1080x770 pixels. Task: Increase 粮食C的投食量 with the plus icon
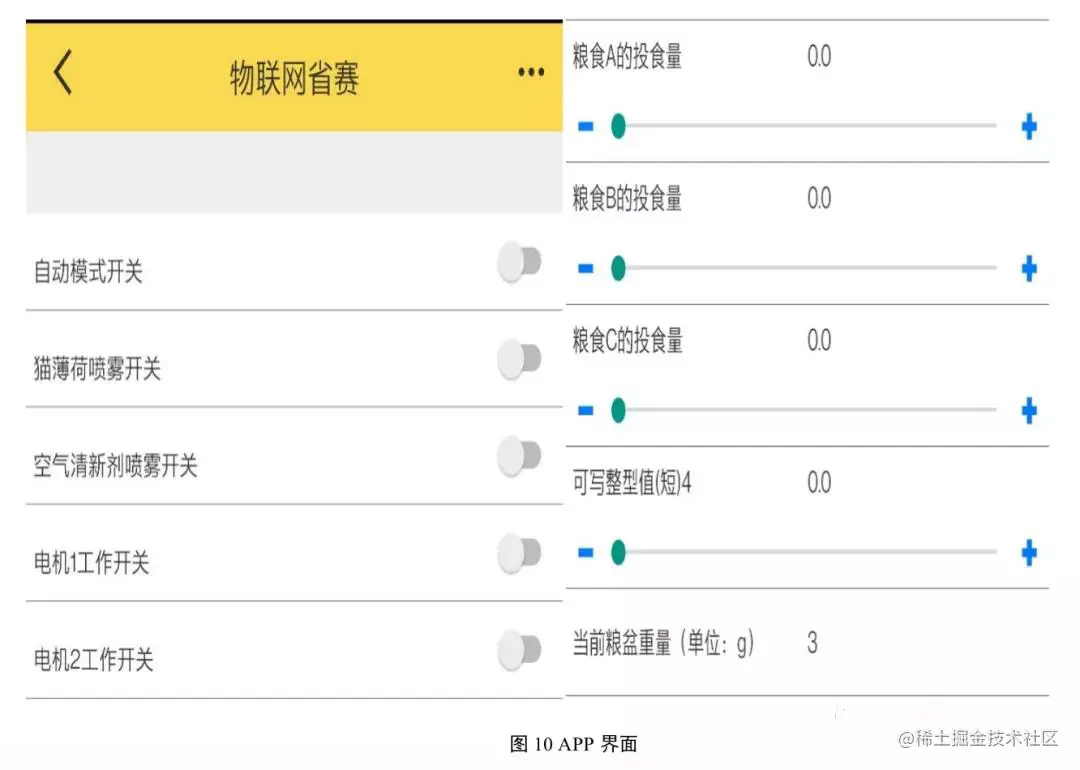[1029, 410]
